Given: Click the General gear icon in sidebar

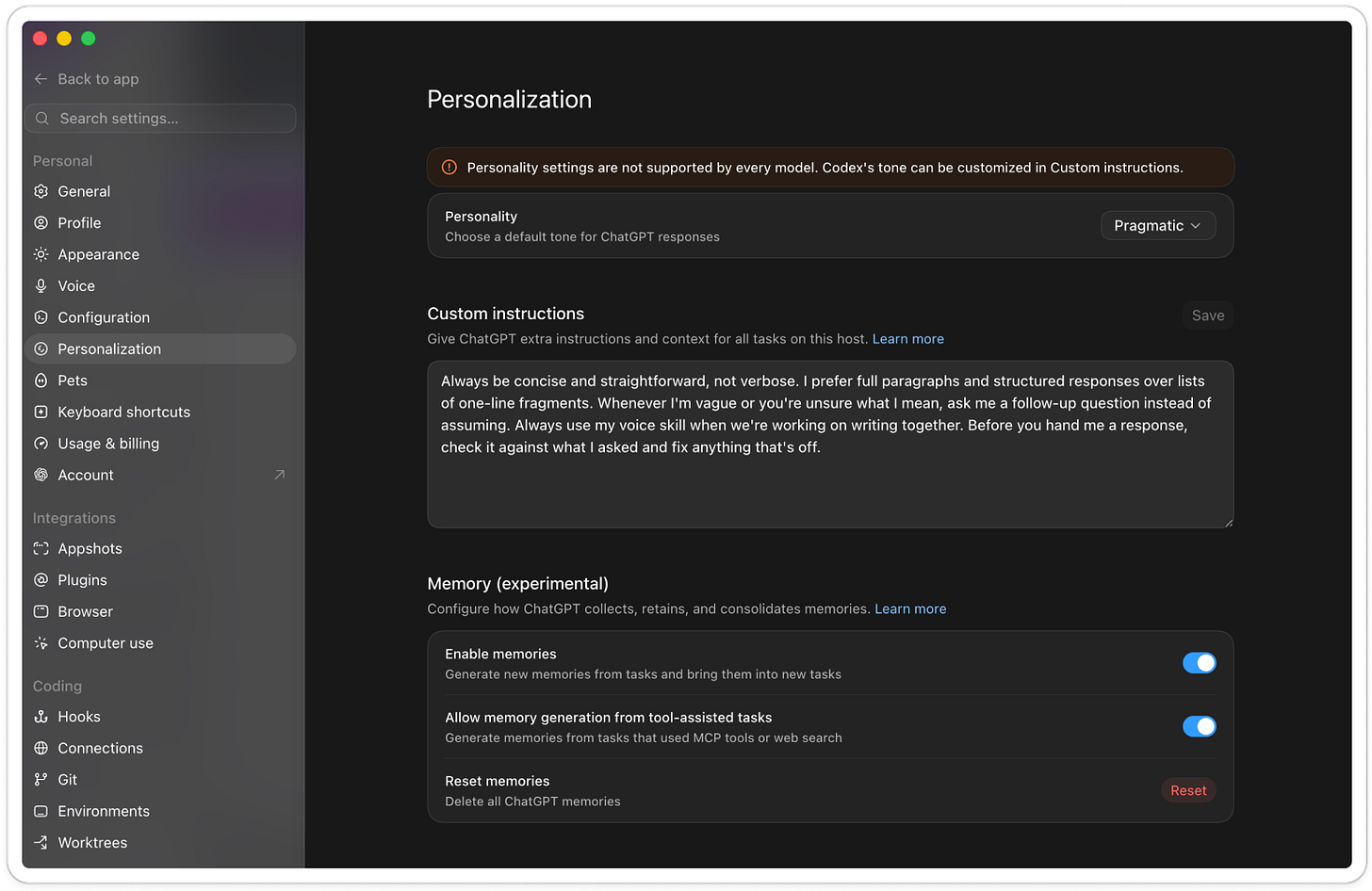Looking at the screenshot, I should [x=41, y=191].
